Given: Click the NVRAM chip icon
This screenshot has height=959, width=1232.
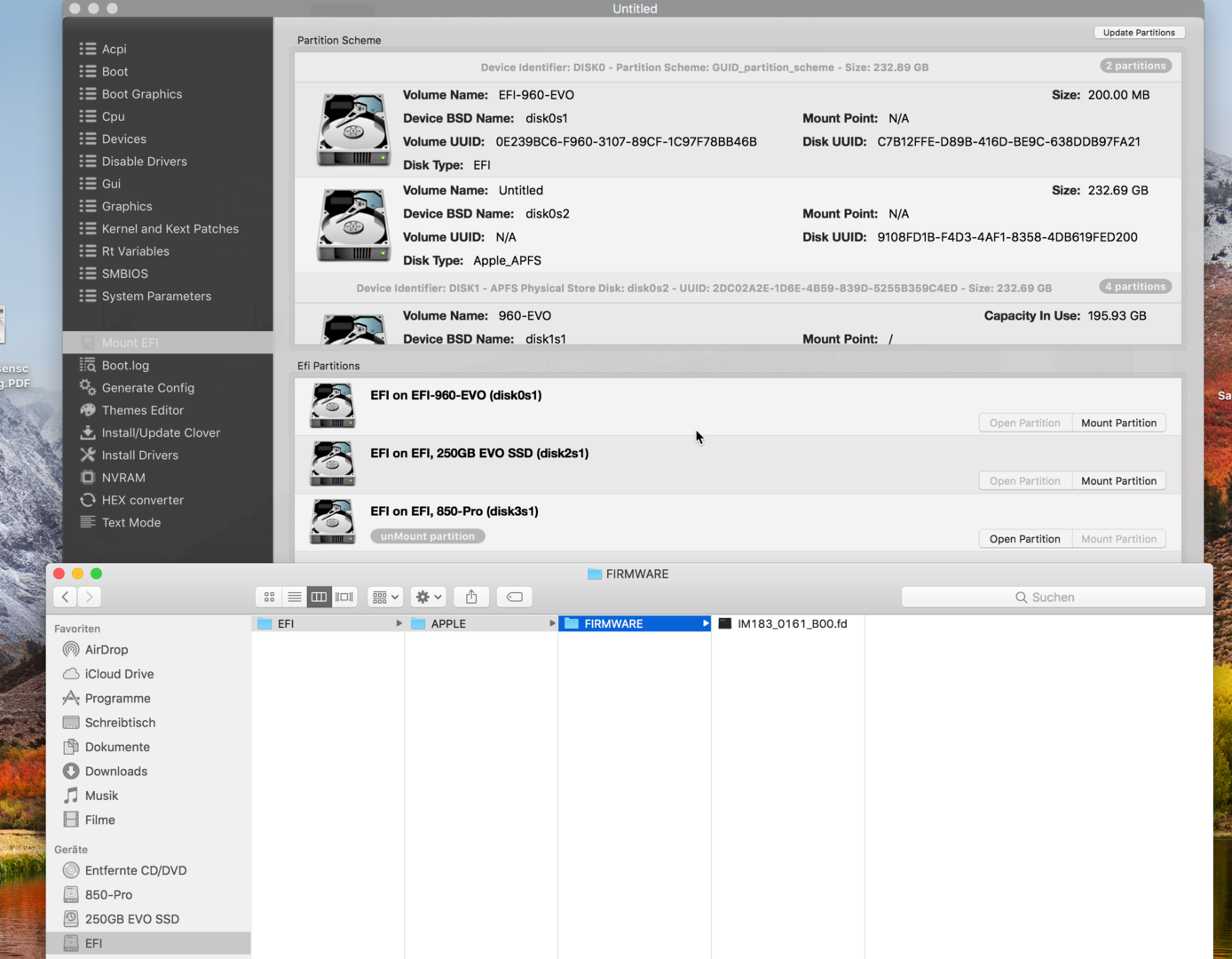Looking at the screenshot, I should (88, 477).
